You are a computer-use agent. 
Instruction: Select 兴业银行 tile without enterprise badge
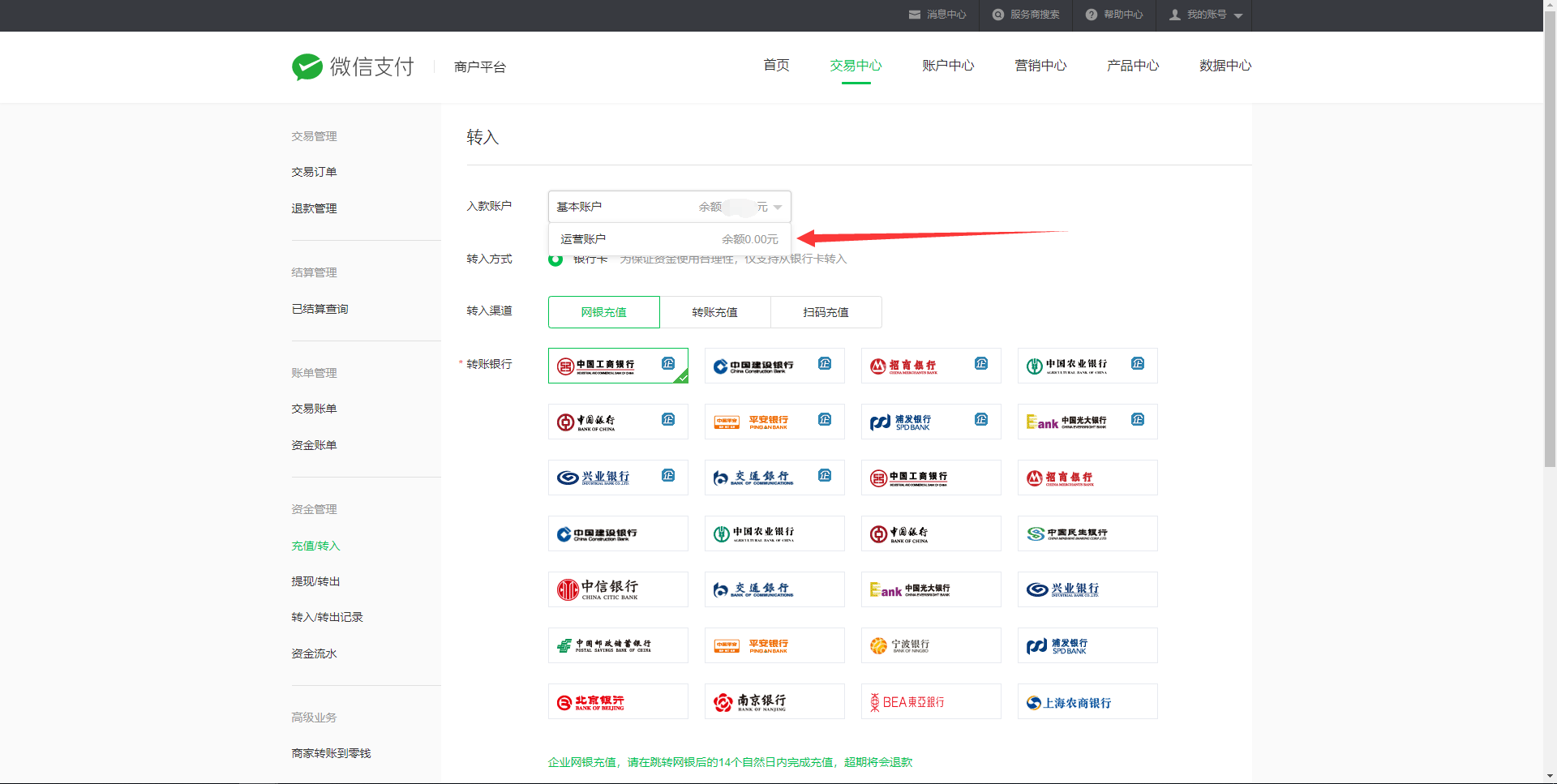click(x=1087, y=589)
